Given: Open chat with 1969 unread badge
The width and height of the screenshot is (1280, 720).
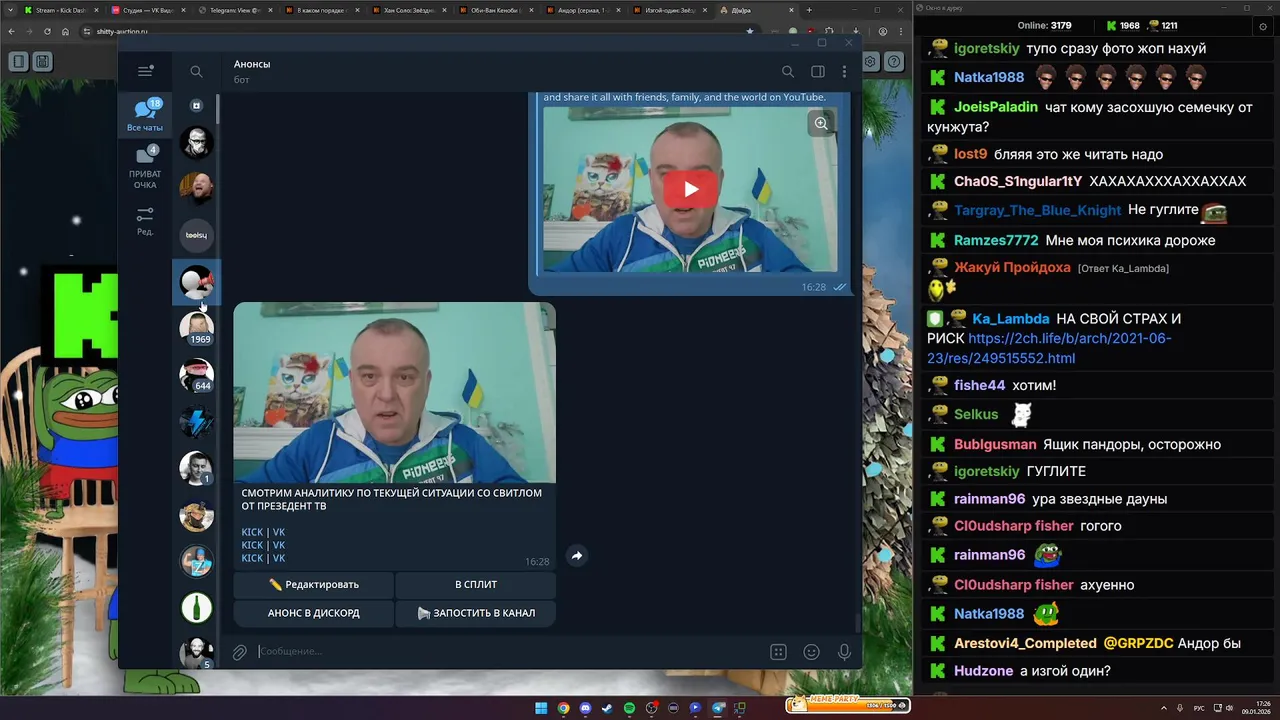Looking at the screenshot, I should click(196, 328).
